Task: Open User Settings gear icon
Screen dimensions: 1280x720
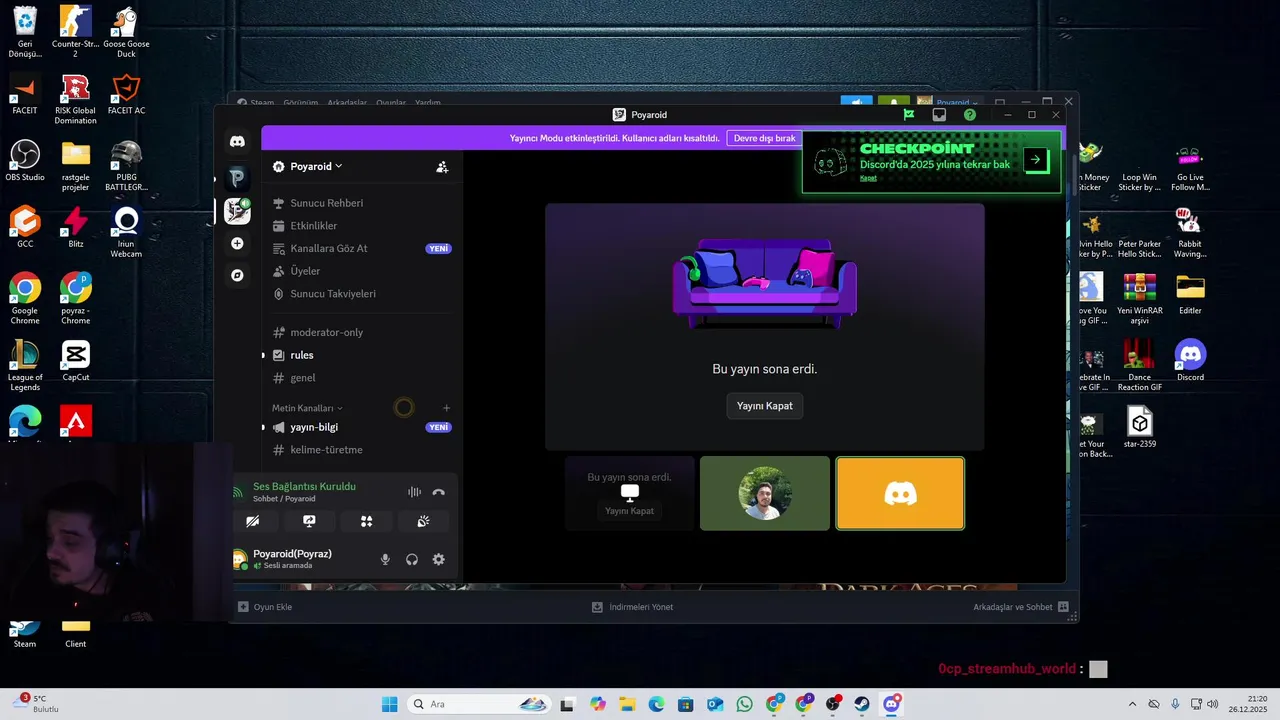Action: (x=438, y=560)
